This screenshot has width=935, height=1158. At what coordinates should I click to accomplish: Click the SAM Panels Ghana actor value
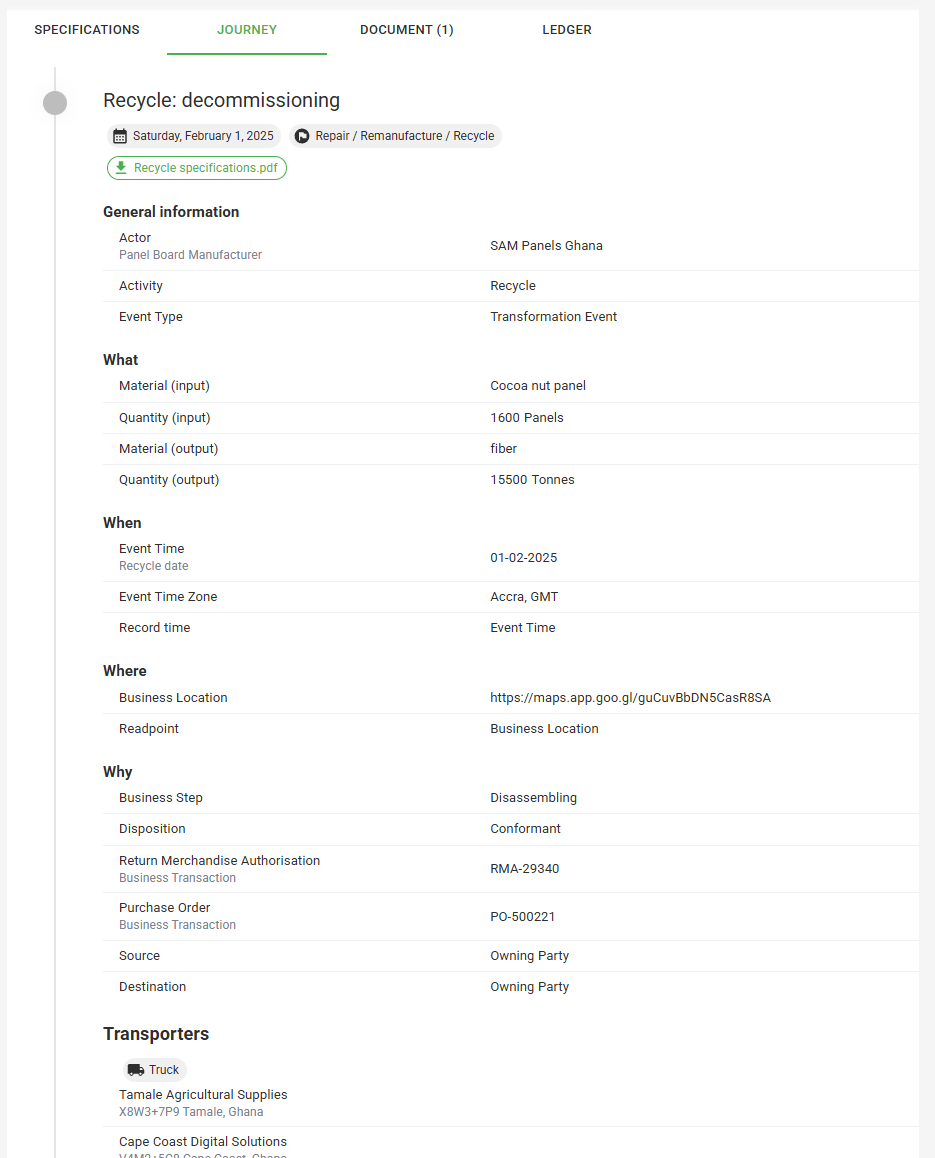546,246
